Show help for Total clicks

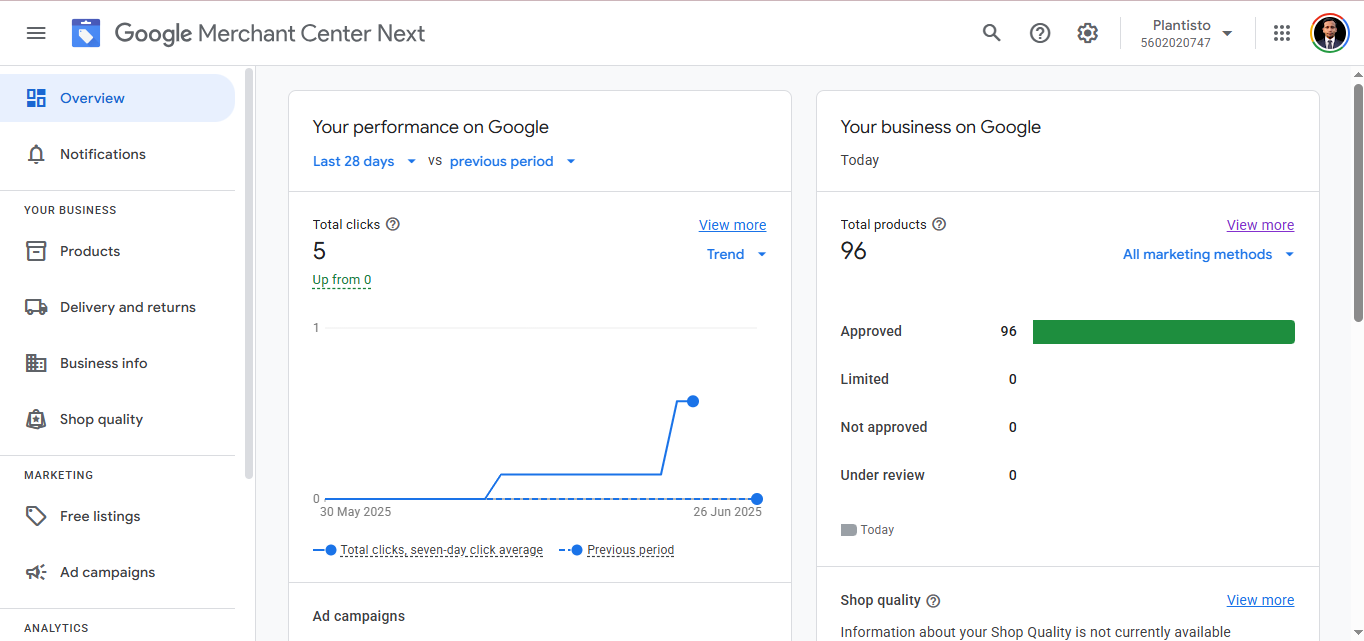[x=393, y=224]
